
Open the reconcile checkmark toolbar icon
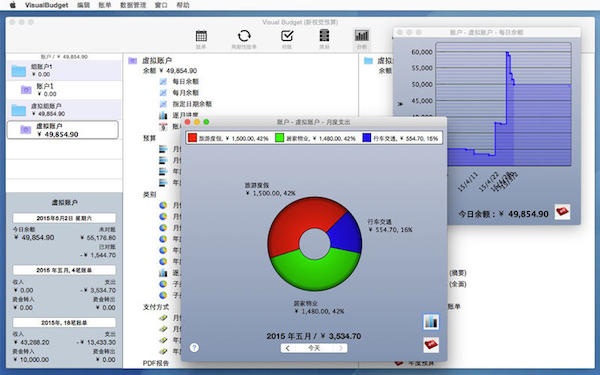[287, 36]
